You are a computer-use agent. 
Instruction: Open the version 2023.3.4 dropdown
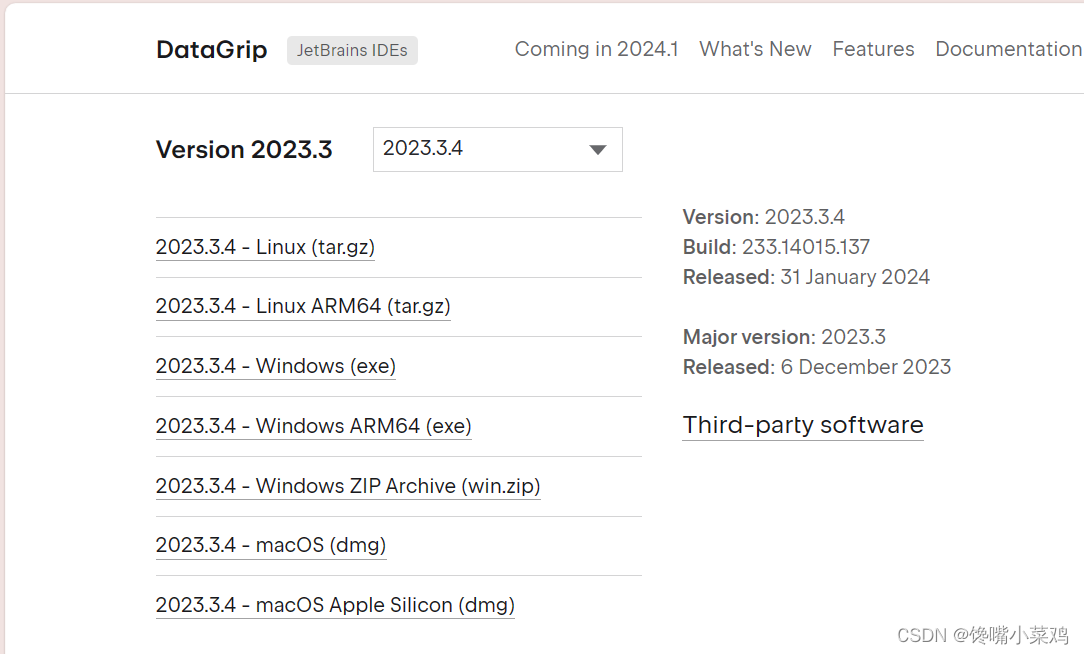point(497,149)
